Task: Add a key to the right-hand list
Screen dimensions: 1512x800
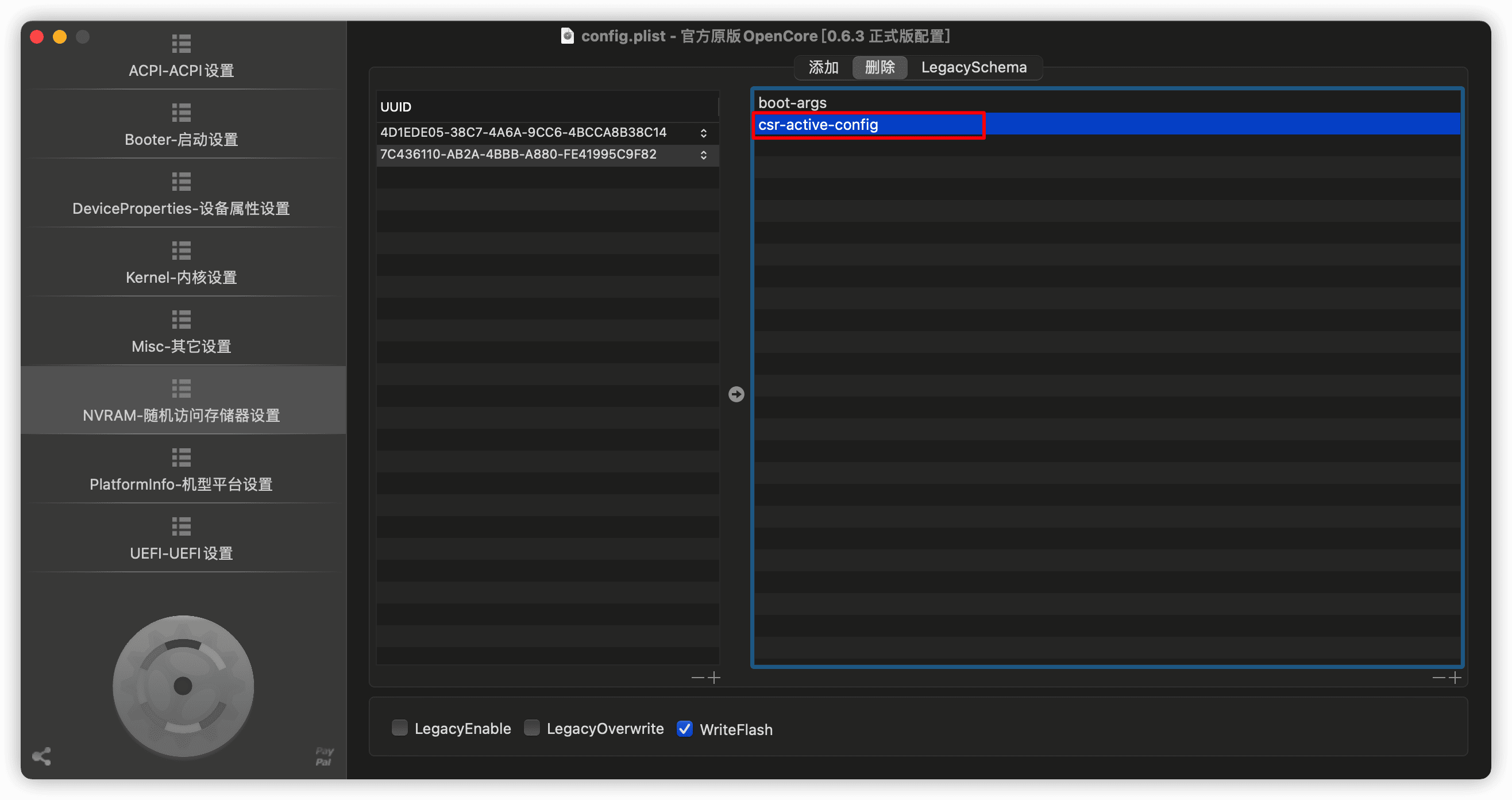Action: pyautogui.click(x=1455, y=678)
